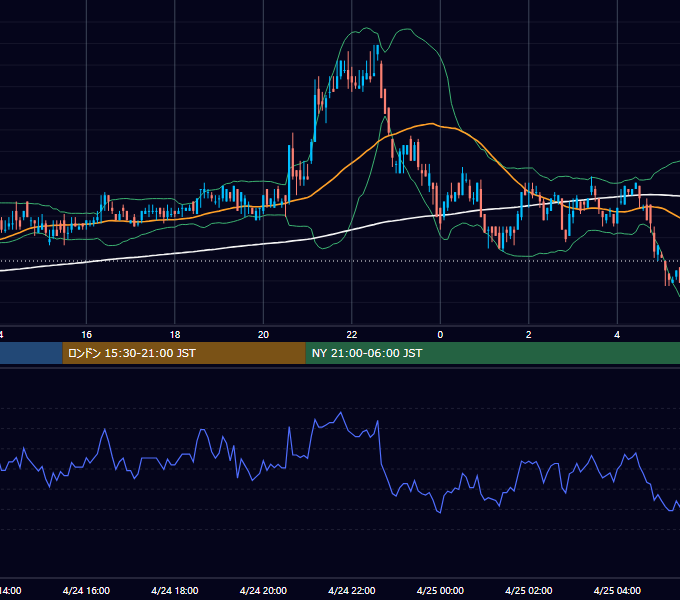This screenshot has width=680, height=600.
Task: Click the '18' hour label on price chart axis
Action: tap(175, 335)
